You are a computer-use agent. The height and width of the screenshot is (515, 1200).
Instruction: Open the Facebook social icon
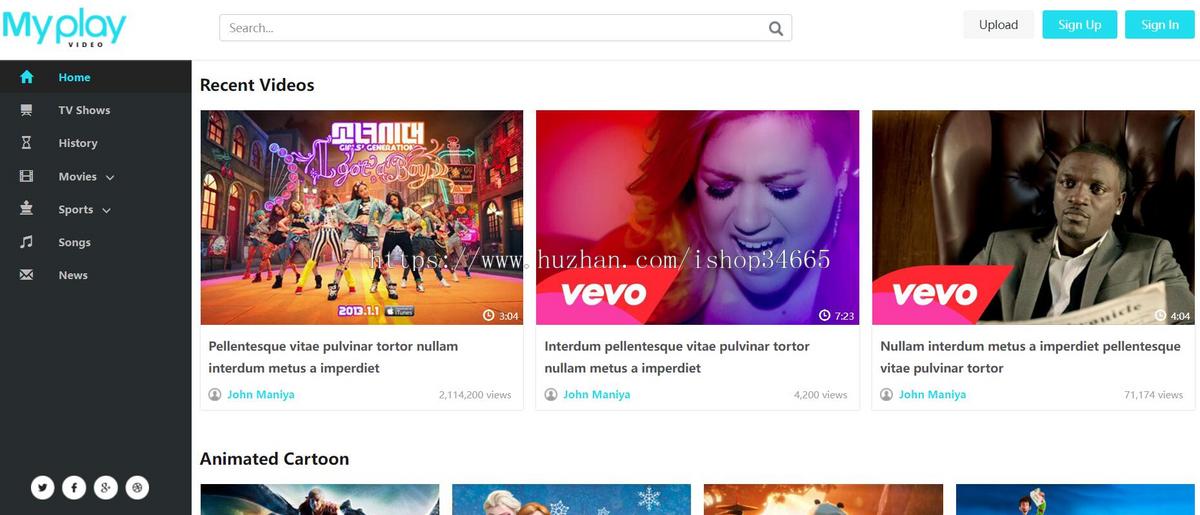coord(74,487)
